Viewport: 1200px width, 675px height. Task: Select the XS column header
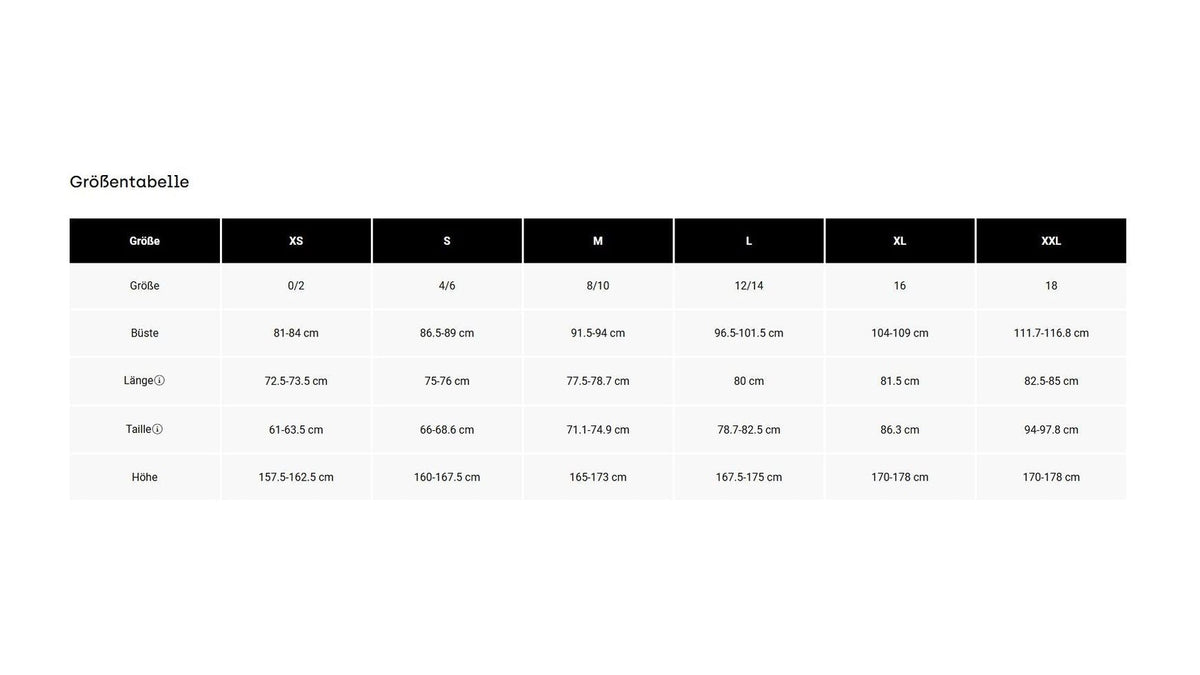(296, 241)
